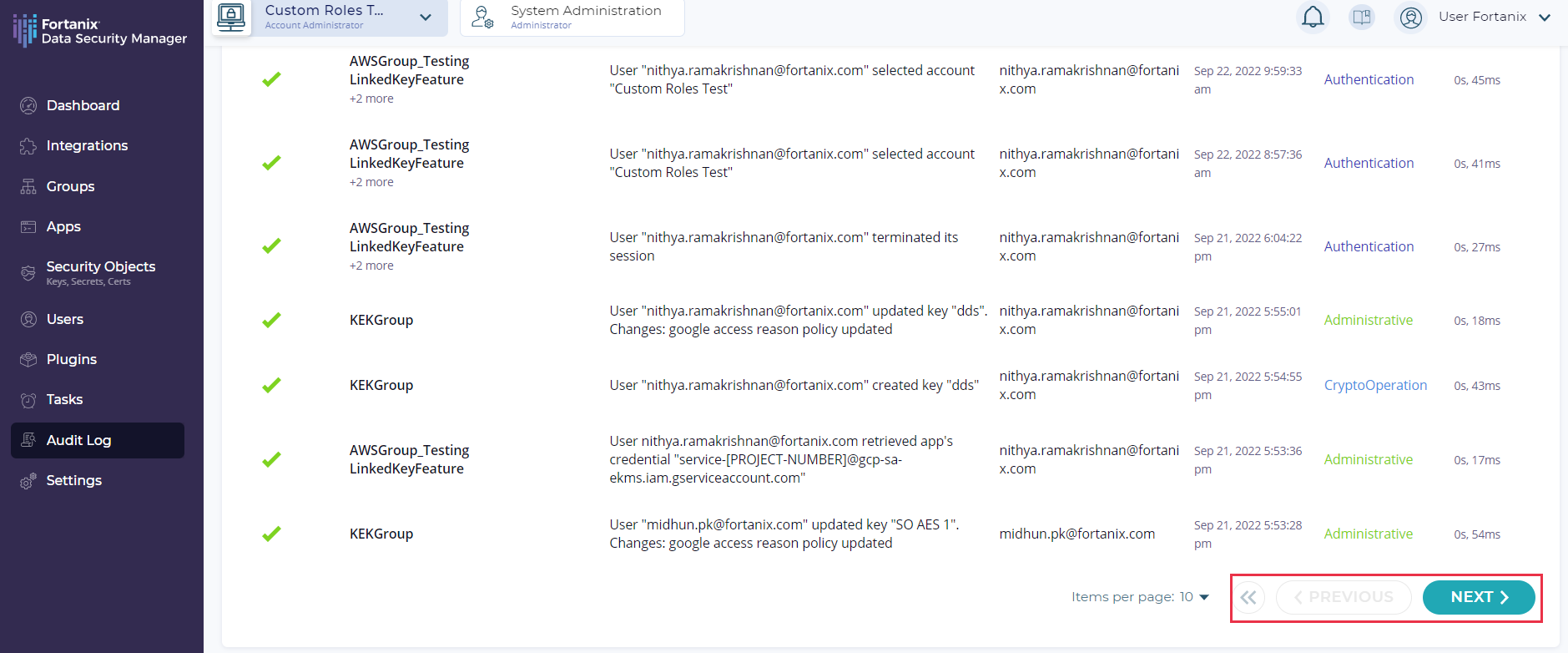Navigate to Settings in the sidebar
The height and width of the screenshot is (653, 1568).
[73, 480]
